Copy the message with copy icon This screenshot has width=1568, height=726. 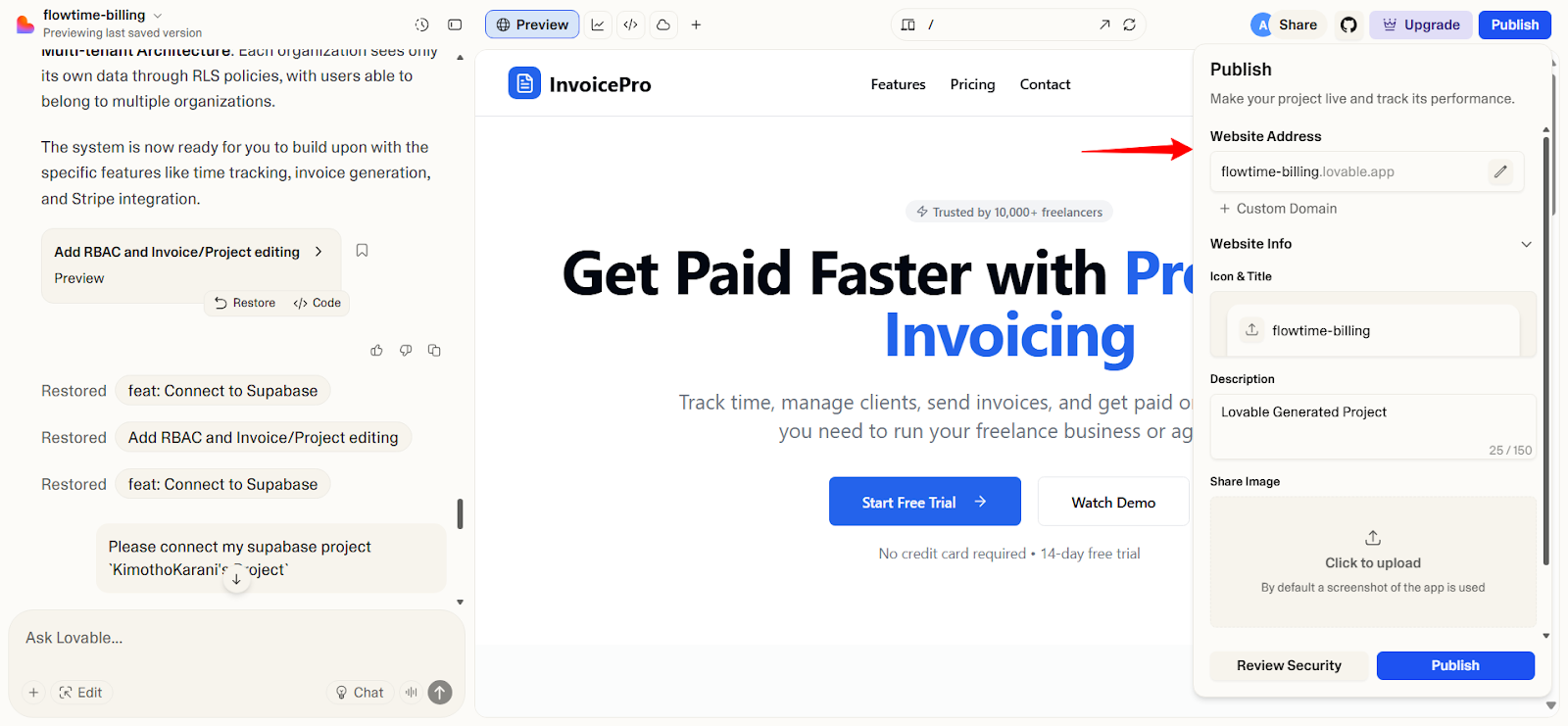point(434,350)
